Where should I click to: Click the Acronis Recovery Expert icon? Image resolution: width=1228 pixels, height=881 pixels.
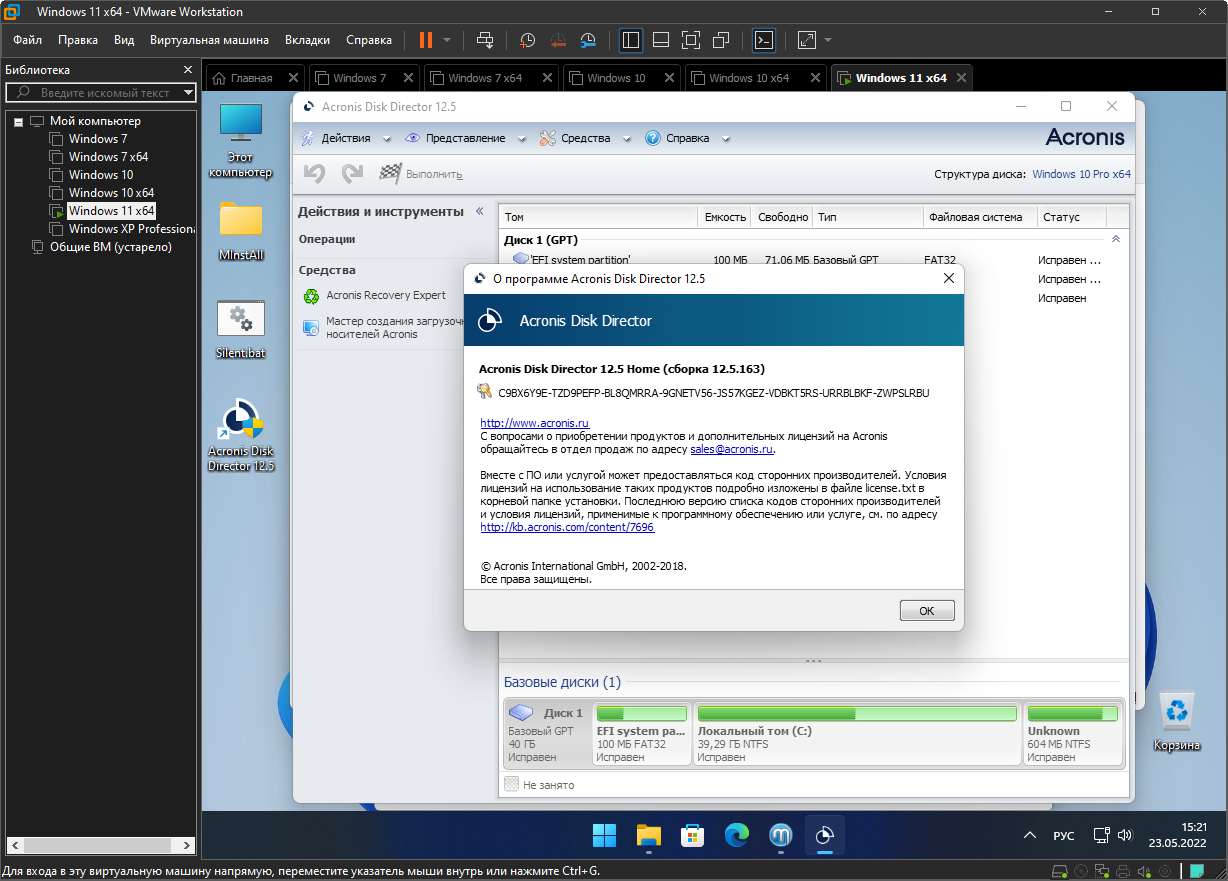click(x=311, y=296)
